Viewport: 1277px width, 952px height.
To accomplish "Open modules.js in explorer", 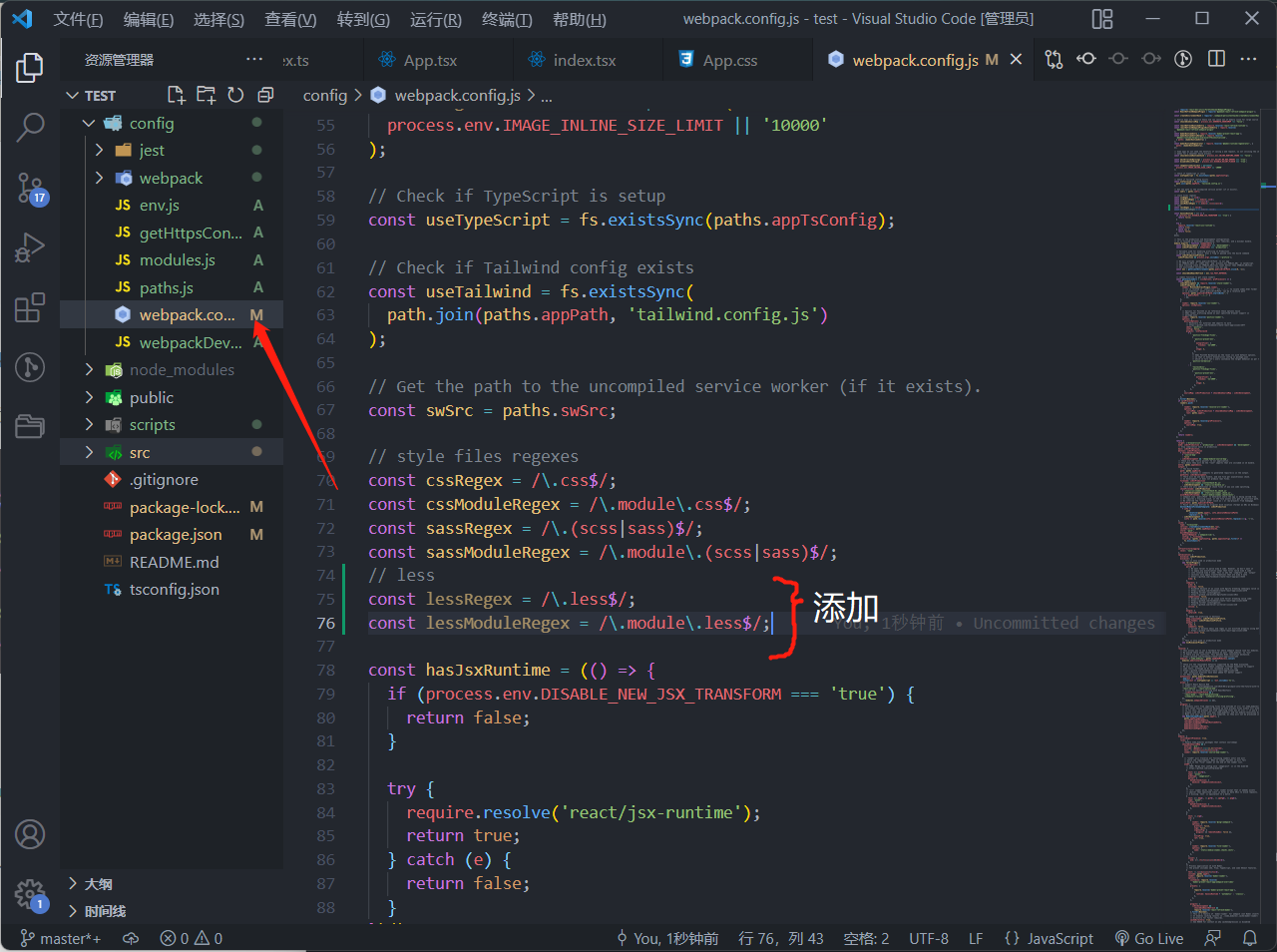I will 172,260.
